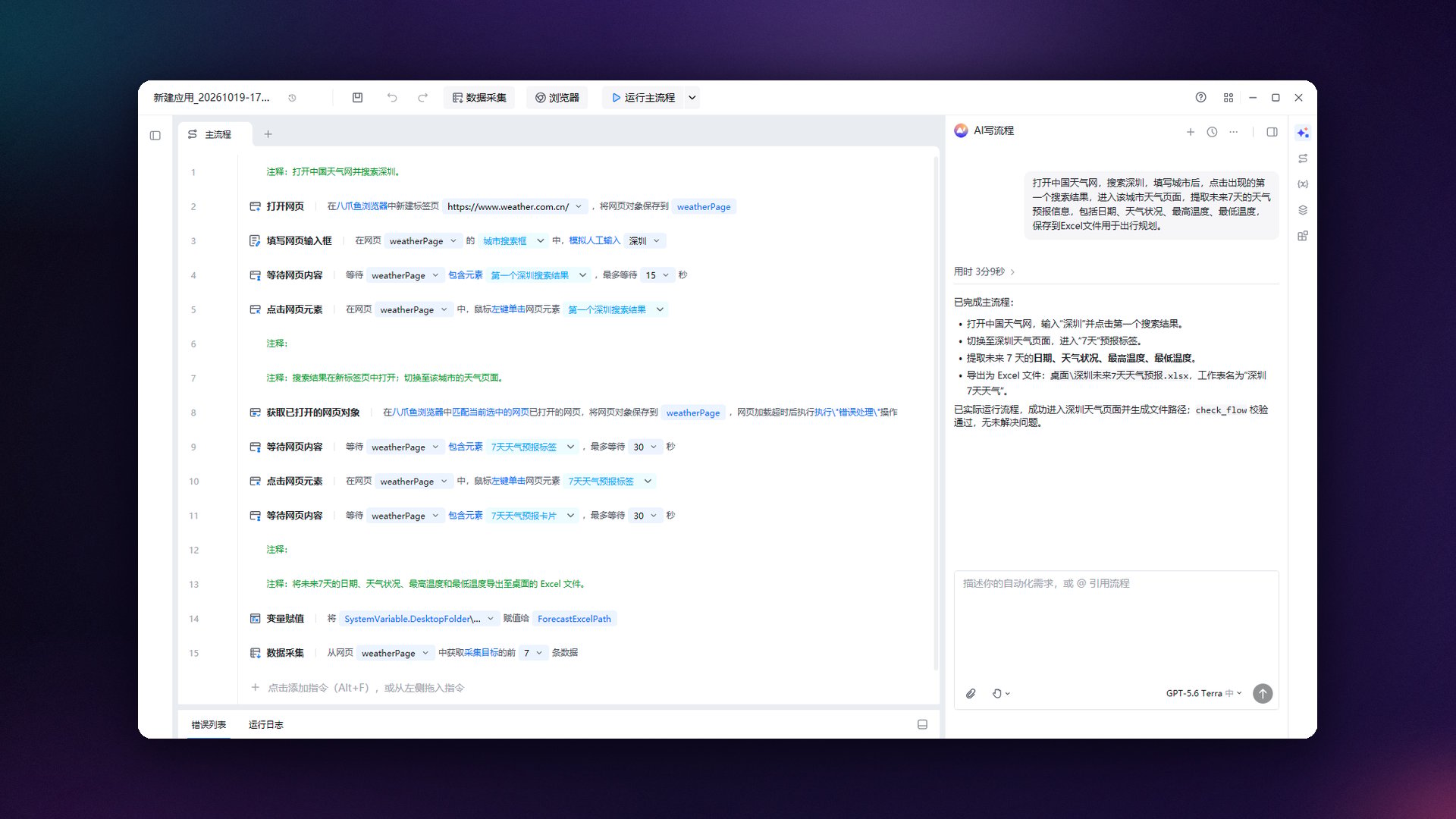Image resolution: width=1456 pixels, height=819 pixels.
Task: Click the 数据采集 toolbar button
Action: [x=479, y=97]
